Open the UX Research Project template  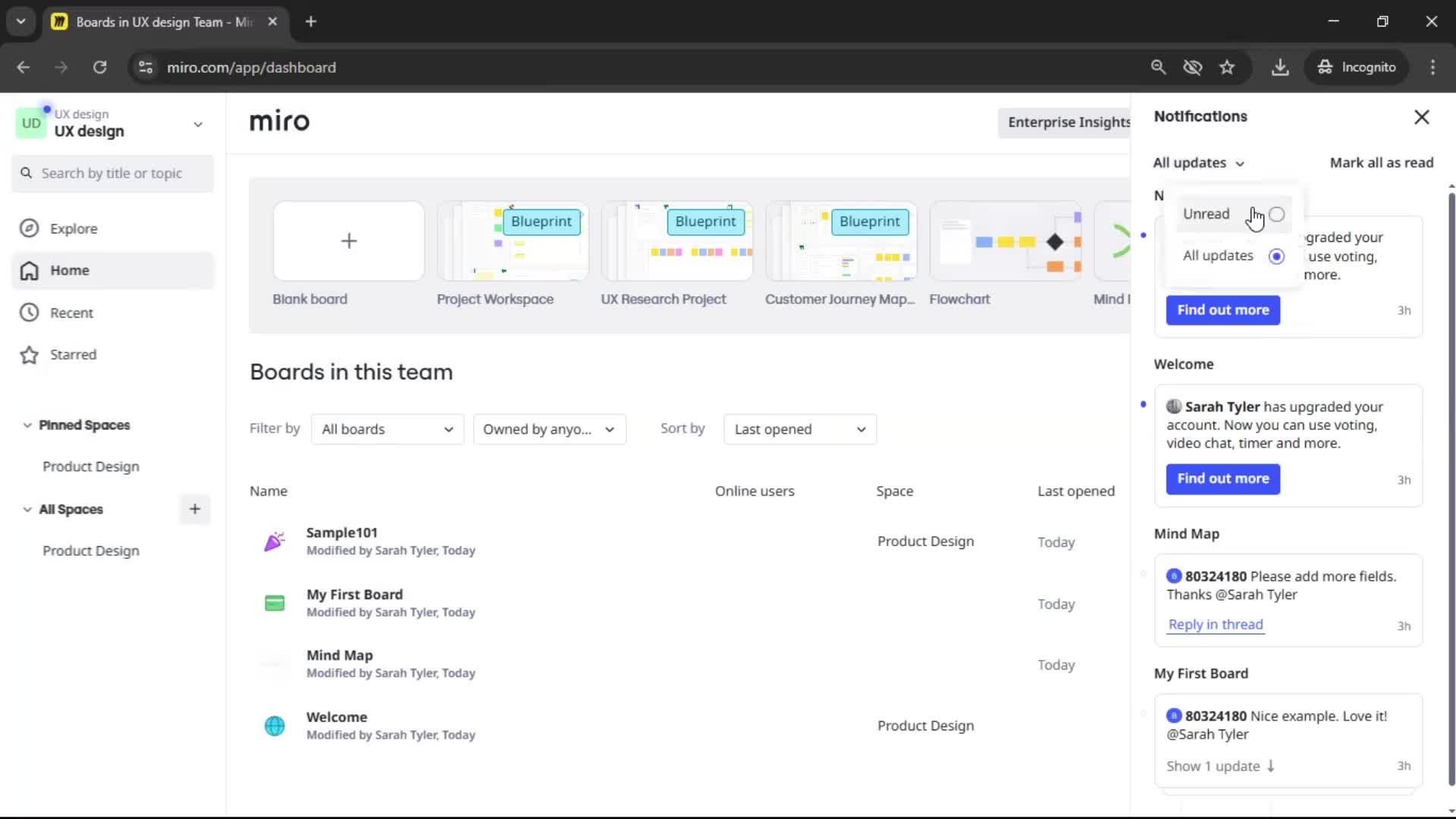(x=676, y=241)
